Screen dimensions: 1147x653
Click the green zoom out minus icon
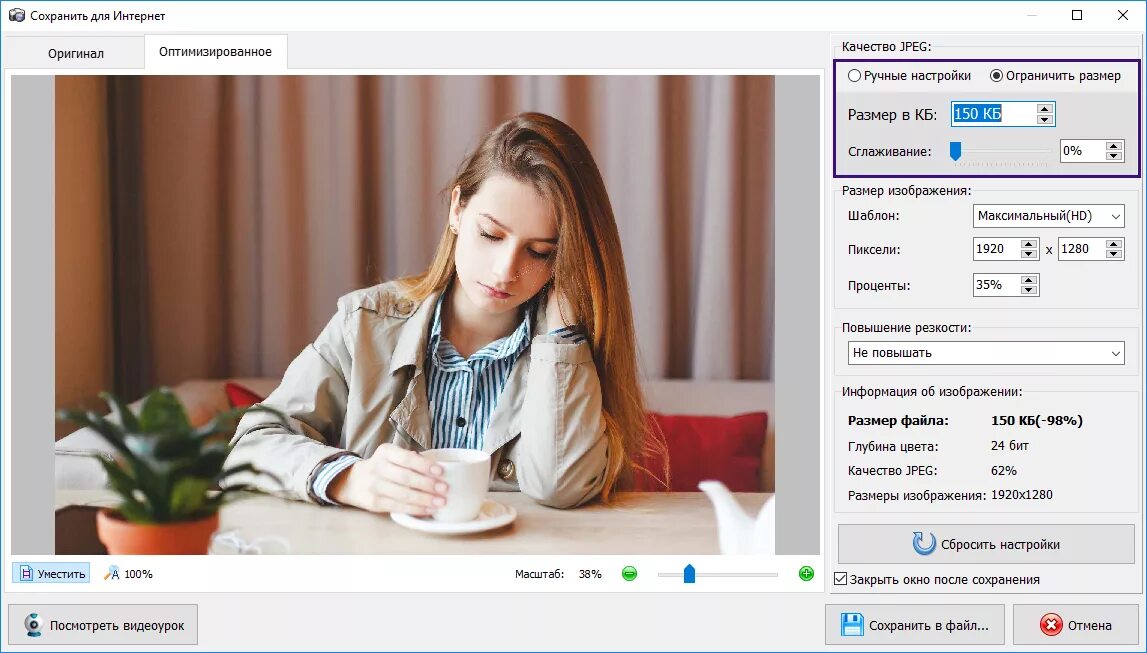tap(629, 574)
